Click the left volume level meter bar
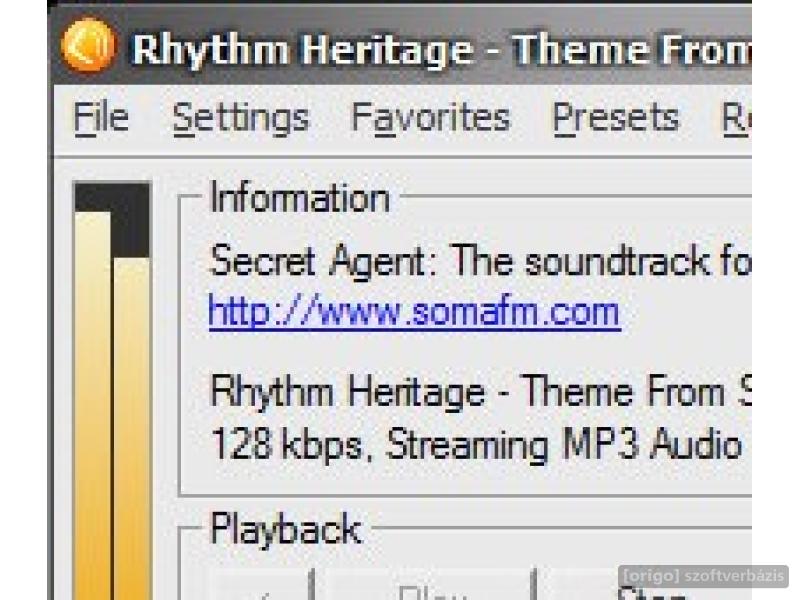 pos(92,406)
